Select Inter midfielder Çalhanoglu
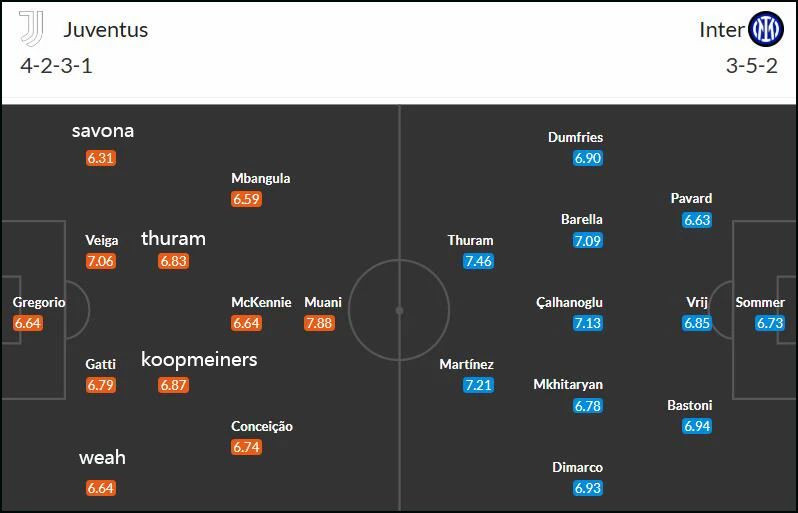The width and height of the screenshot is (798, 513). [569, 302]
